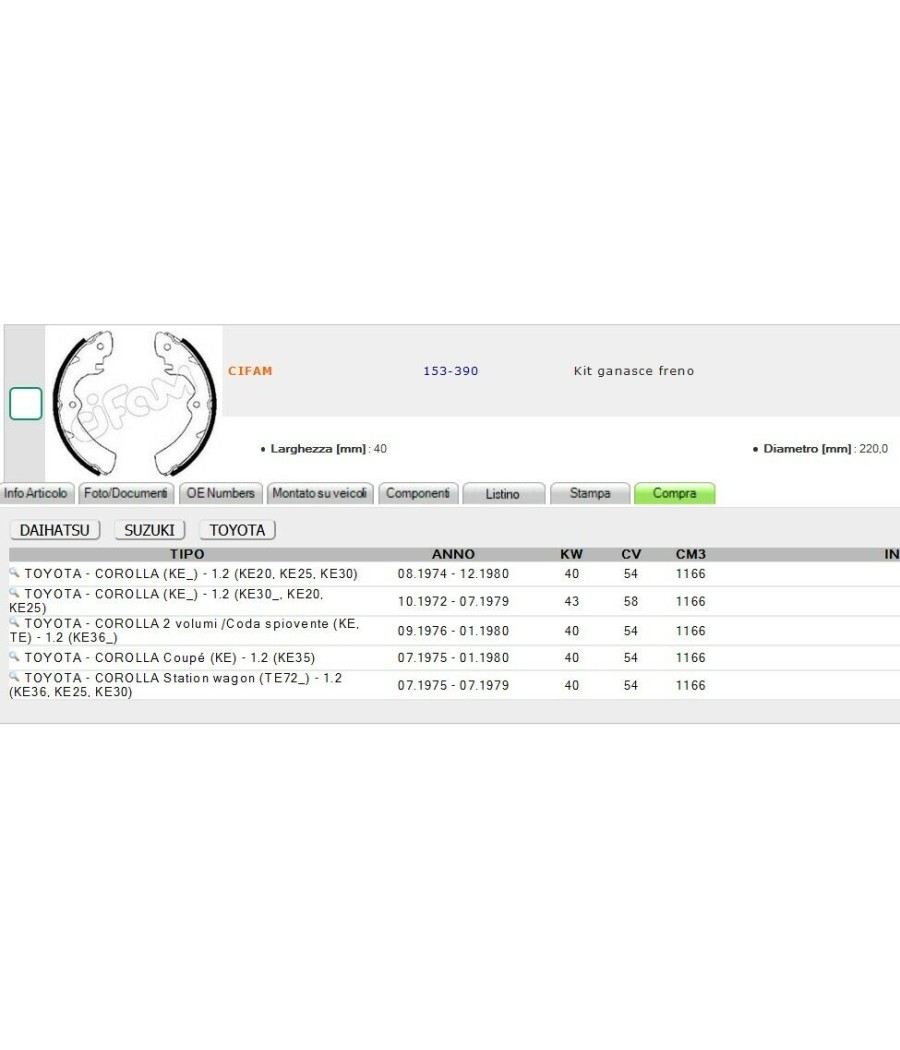
Task: Go to the Componenti tab
Action: [x=418, y=494]
